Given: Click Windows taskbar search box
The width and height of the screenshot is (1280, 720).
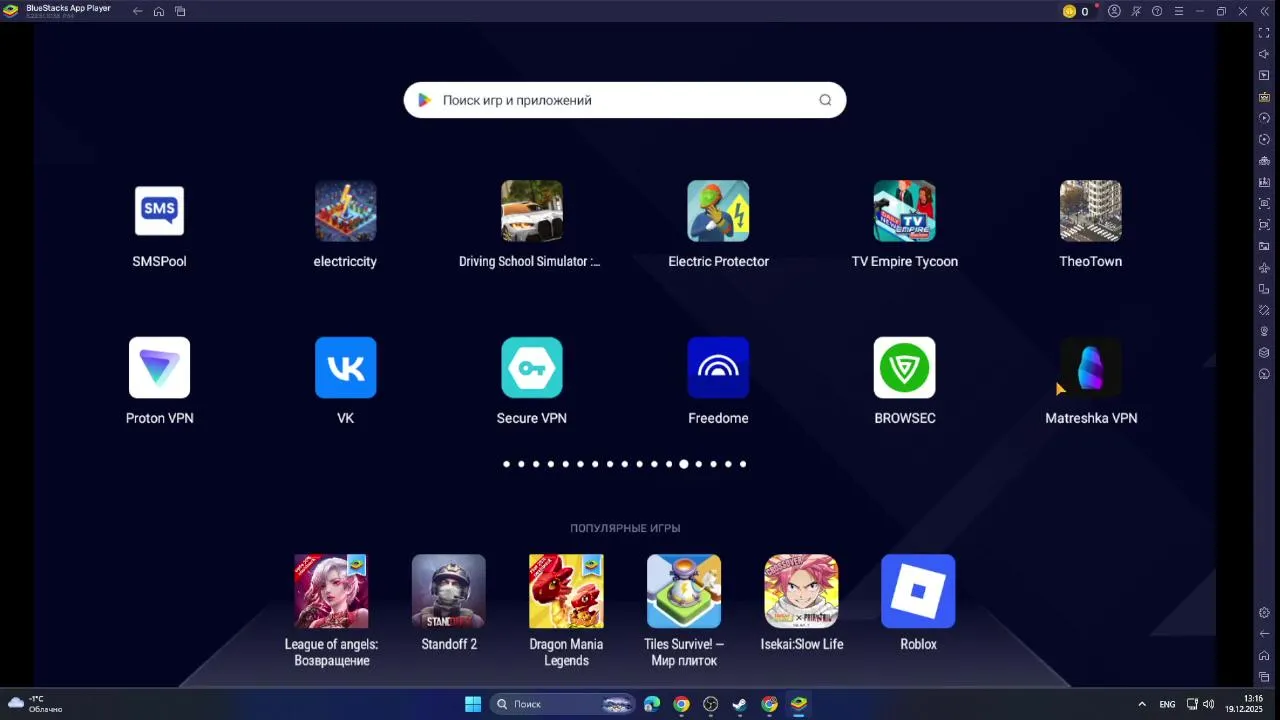Looking at the screenshot, I should tap(563, 704).
